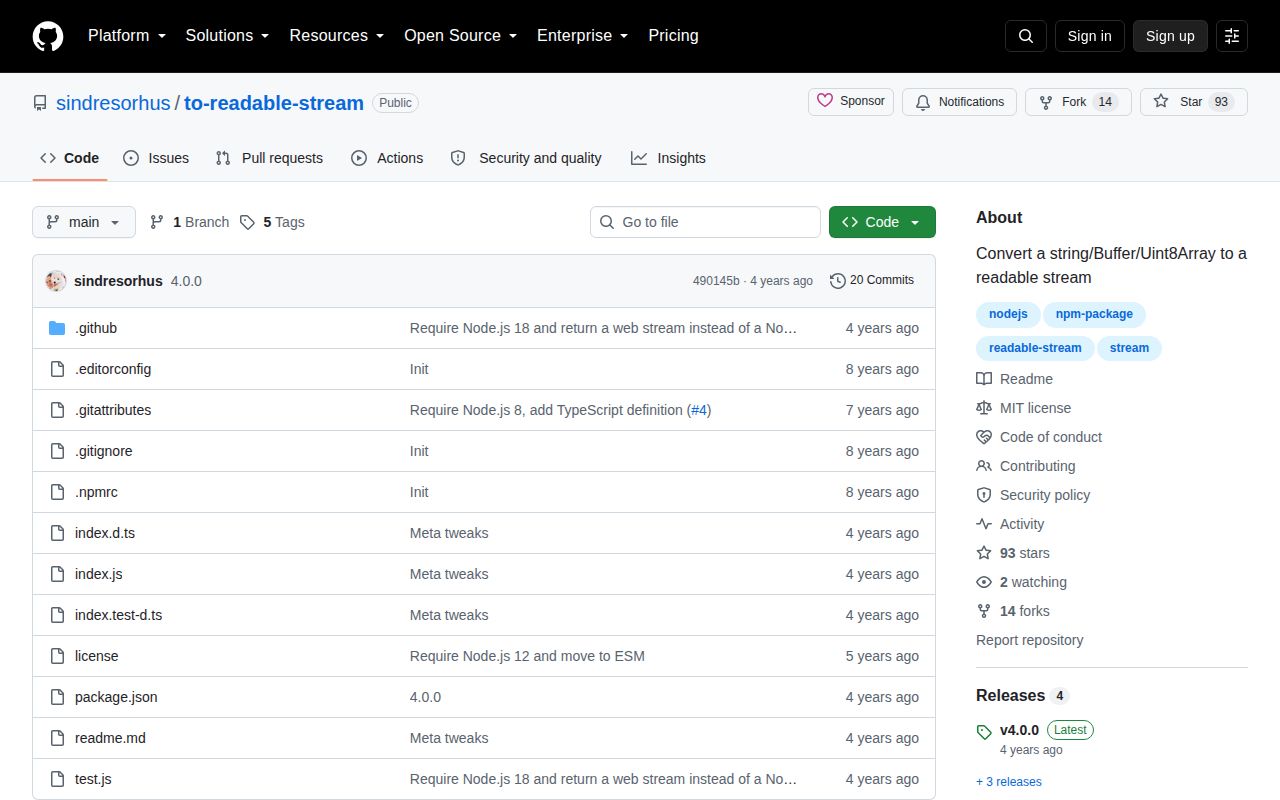Switch to the Issues tab
1280x800 pixels.
(x=156, y=158)
